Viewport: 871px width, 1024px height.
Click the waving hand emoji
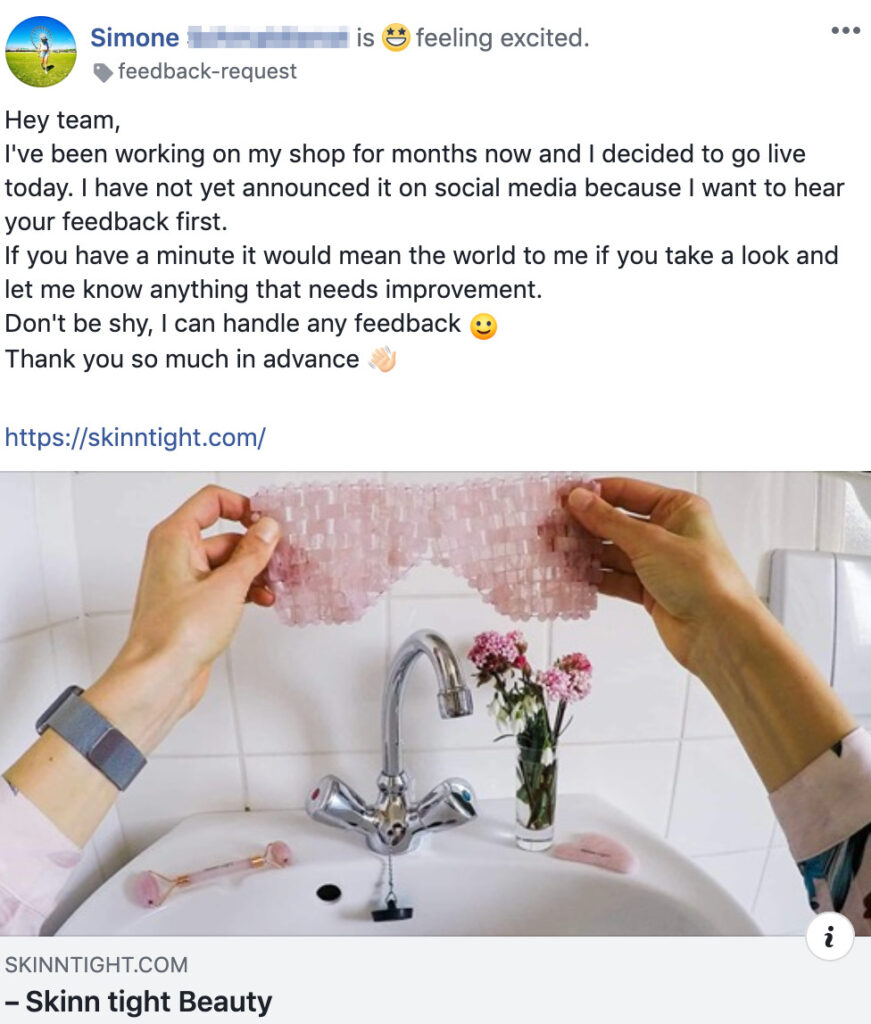coord(383,359)
